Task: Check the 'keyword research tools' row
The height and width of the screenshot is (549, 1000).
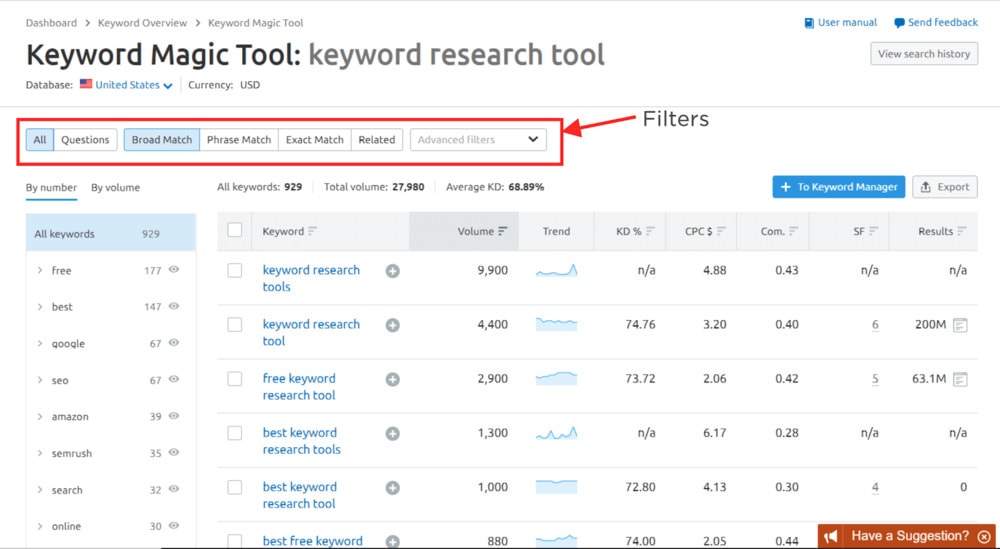Action: point(235,270)
